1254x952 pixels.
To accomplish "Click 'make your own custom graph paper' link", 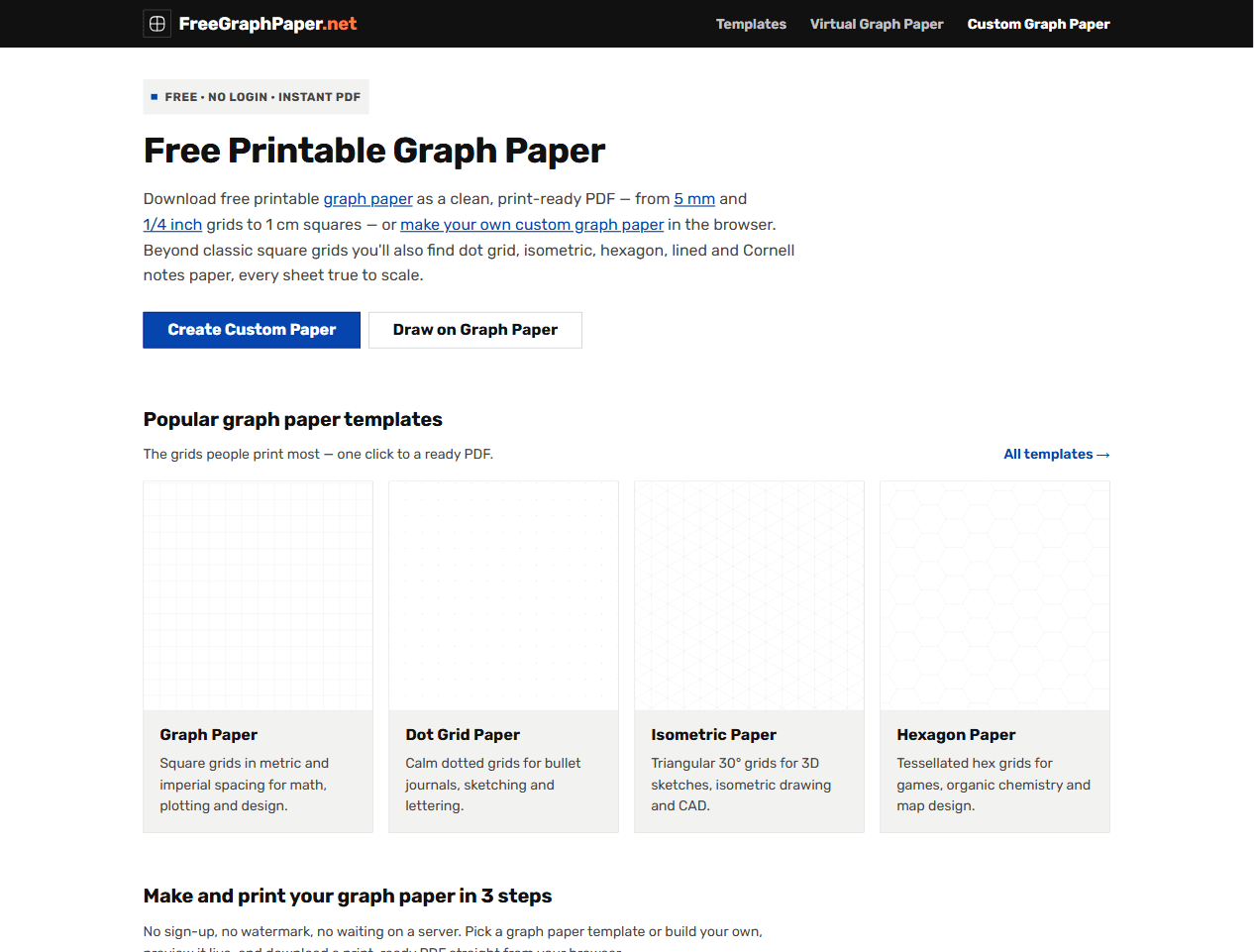I will tap(532, 225).
